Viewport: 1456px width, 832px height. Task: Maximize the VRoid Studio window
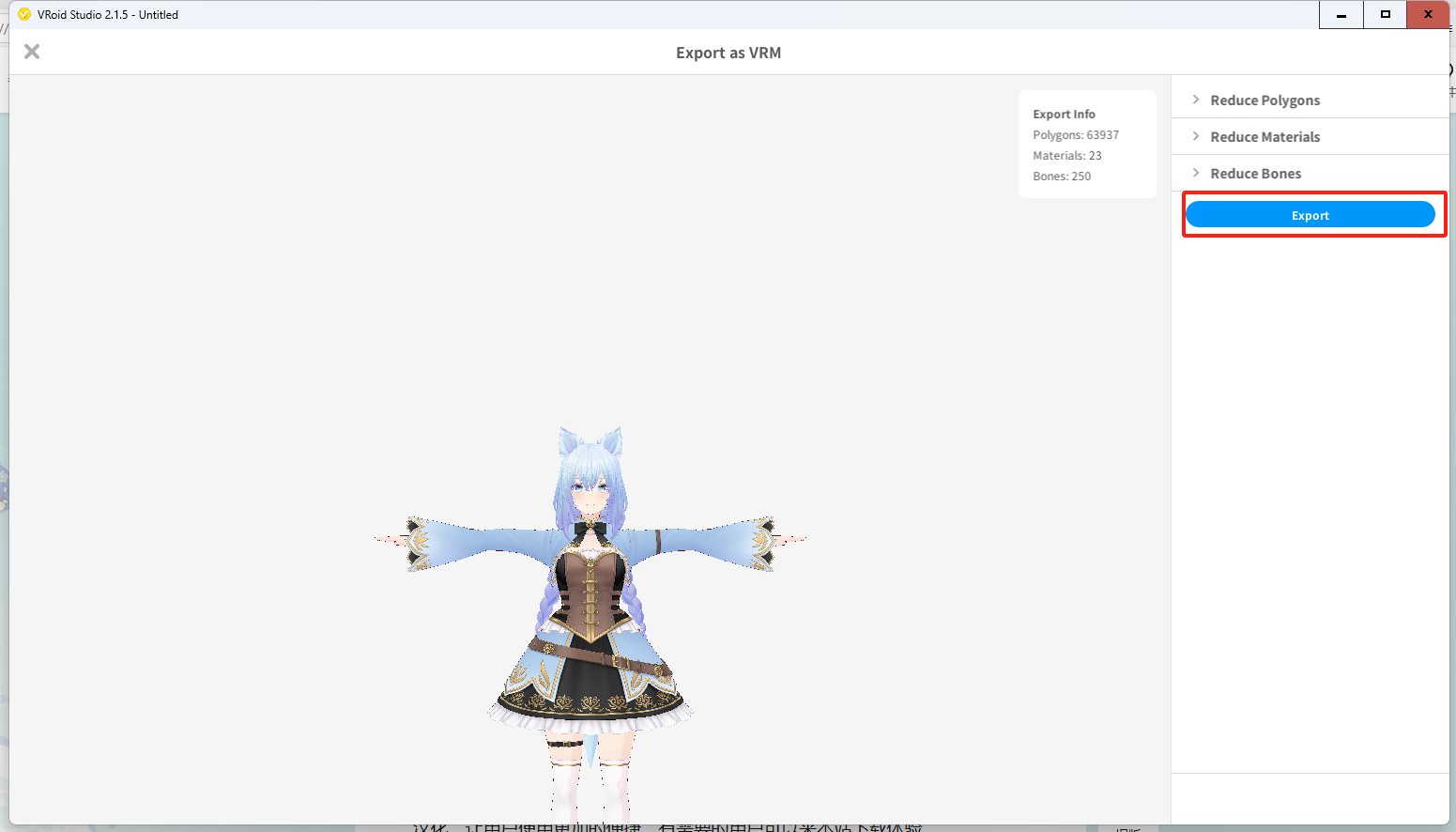(1385, 15)
